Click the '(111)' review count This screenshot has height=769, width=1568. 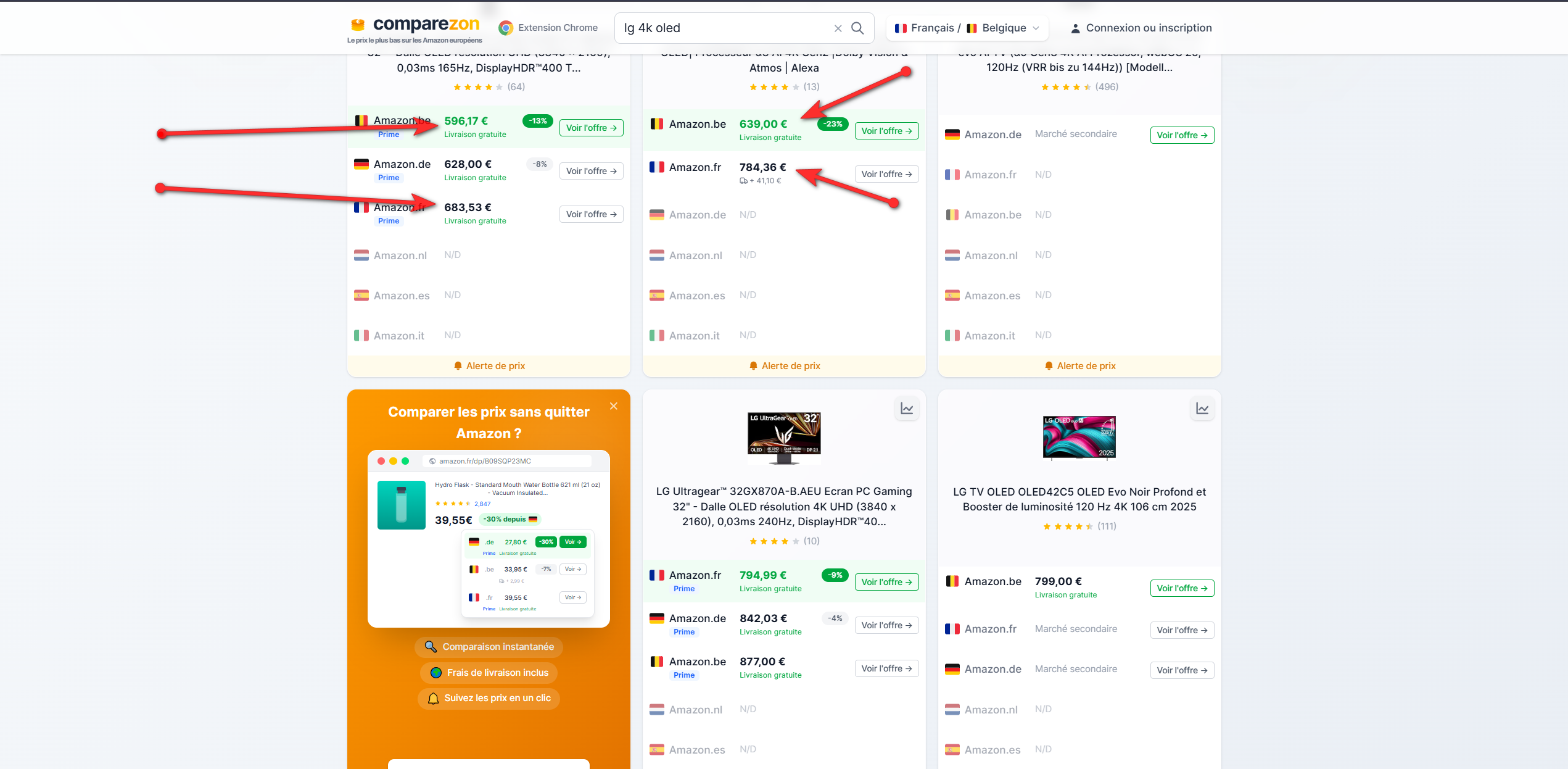point(1107,526)
